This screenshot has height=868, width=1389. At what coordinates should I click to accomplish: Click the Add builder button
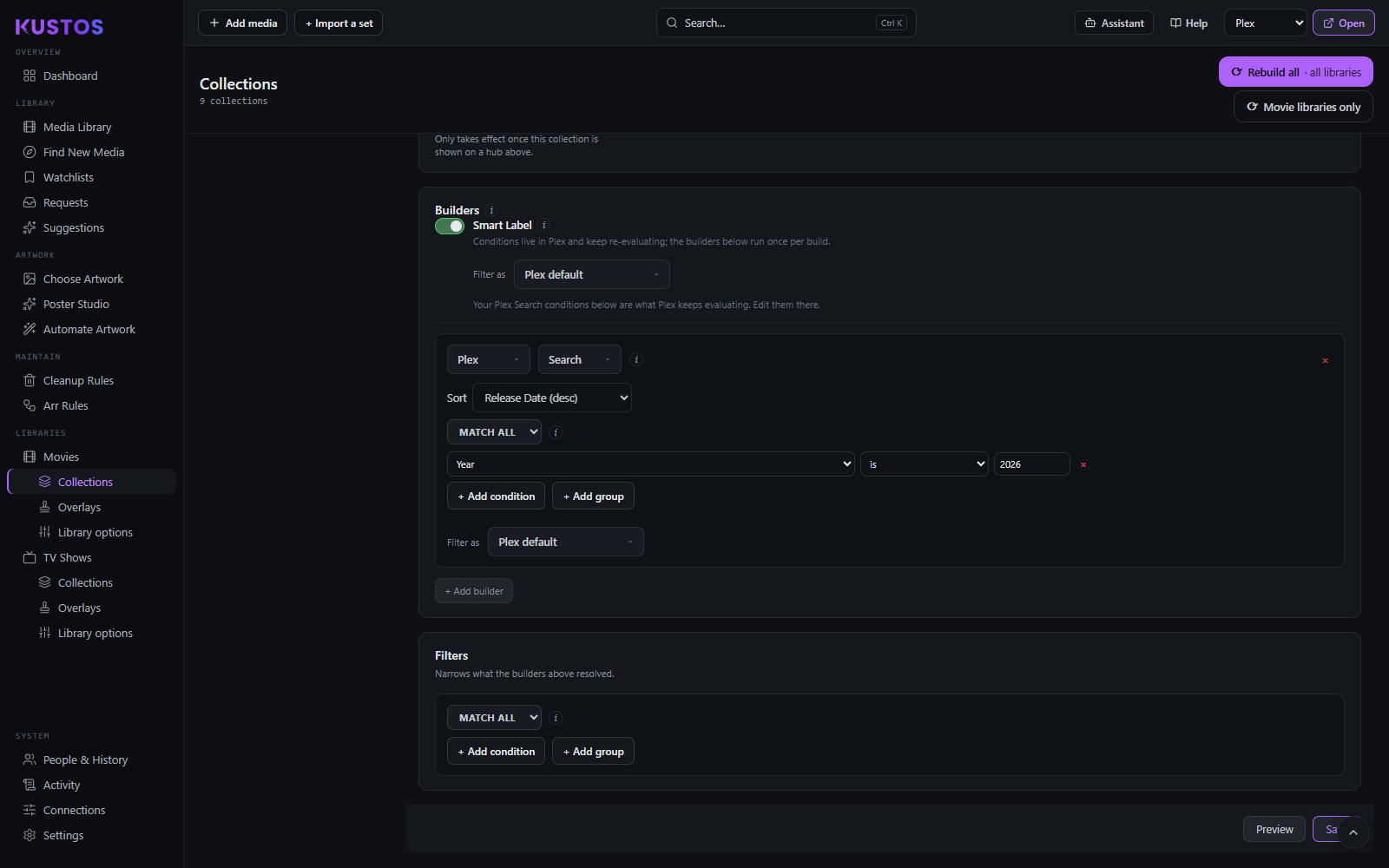[x=474, y=591]
